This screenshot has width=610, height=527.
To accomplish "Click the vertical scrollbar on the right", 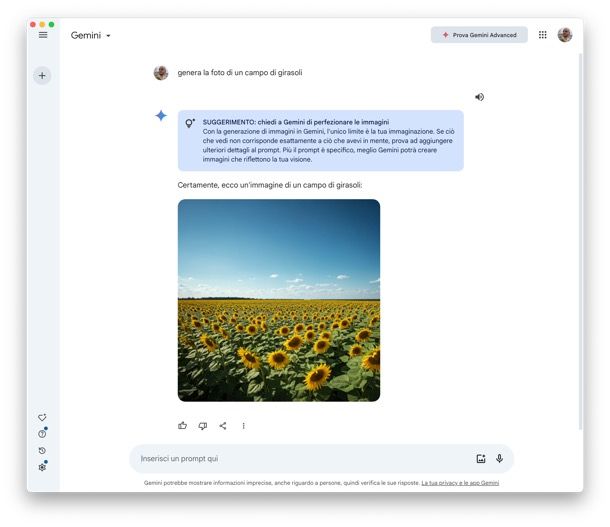I will click(x=580, y=241).
